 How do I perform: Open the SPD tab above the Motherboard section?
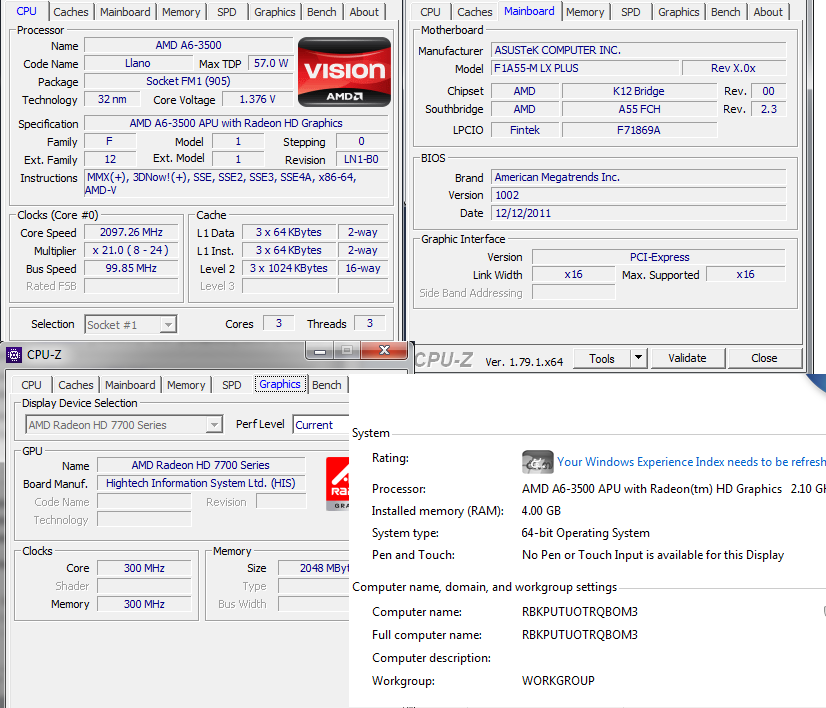630,12
